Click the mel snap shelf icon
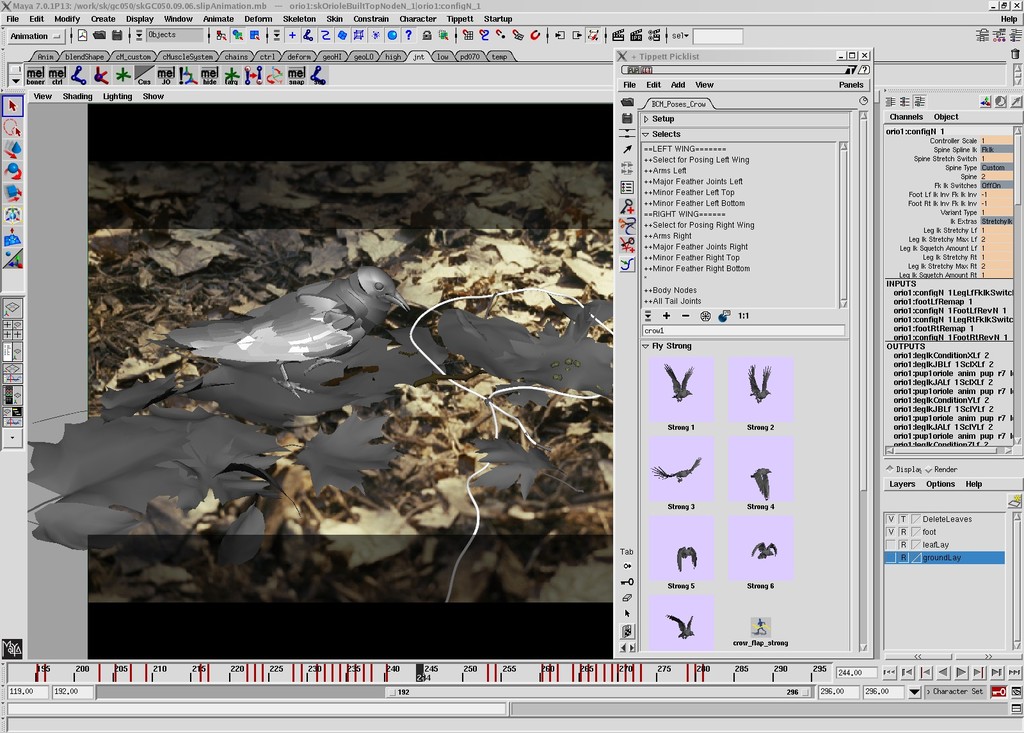 (x=296, y=75)
